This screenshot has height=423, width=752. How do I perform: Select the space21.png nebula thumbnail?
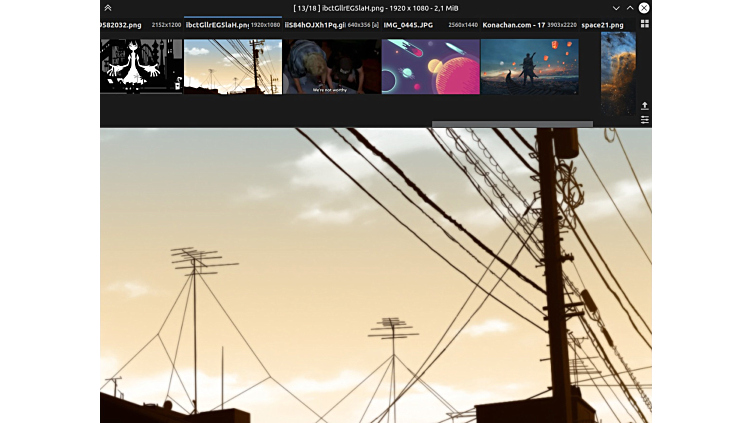click(617, 72)
